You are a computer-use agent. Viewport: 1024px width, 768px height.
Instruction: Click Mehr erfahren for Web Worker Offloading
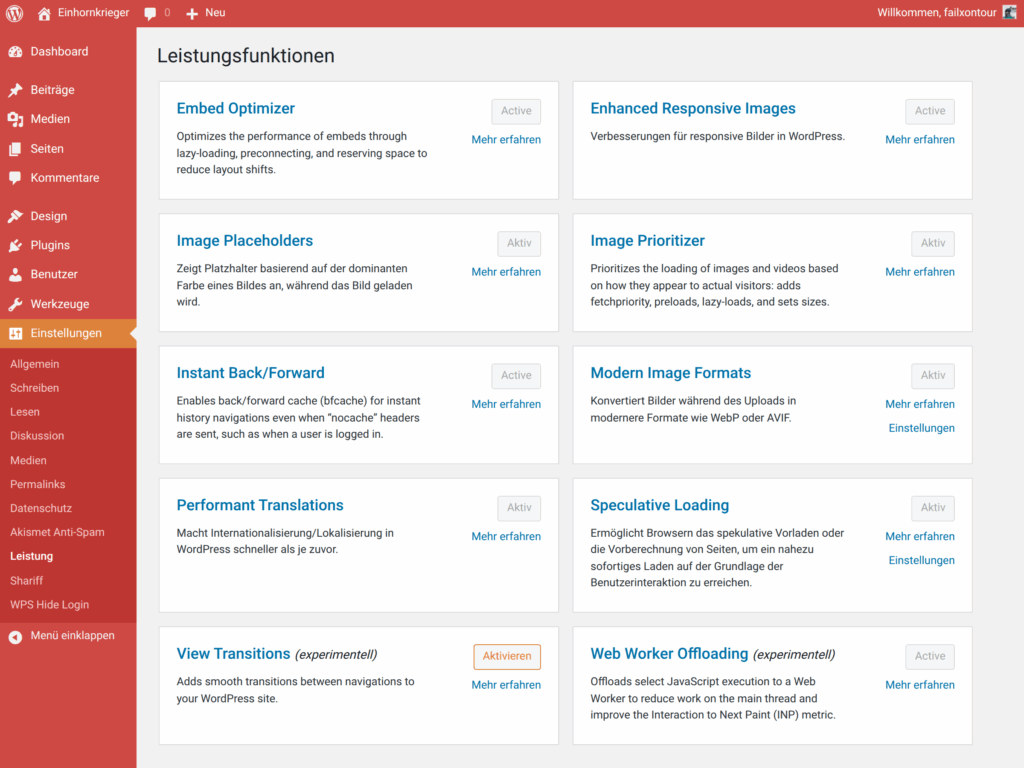click(920, 685)
